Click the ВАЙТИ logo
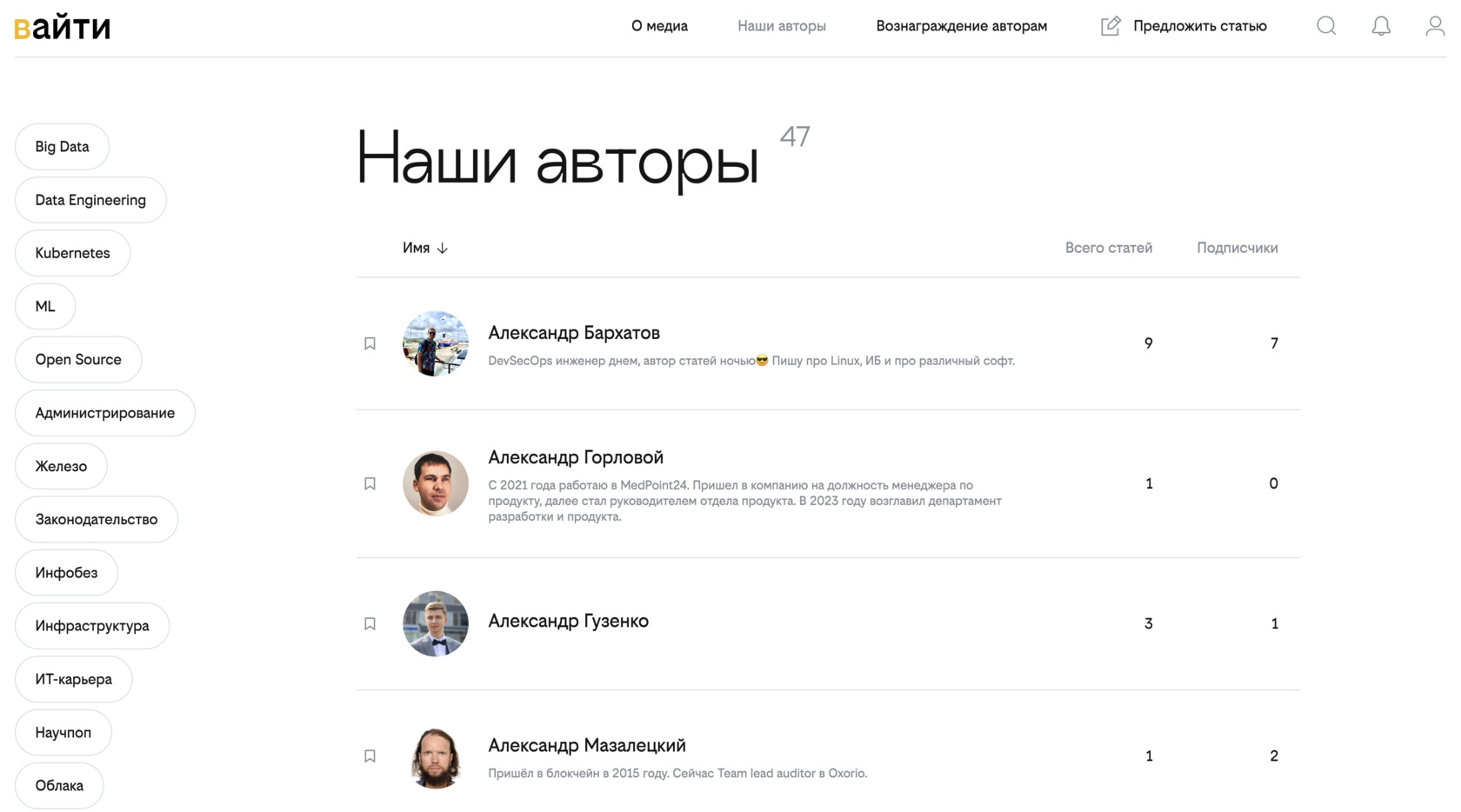Viewport: 1461px width, 812px height. pyautogui.click(x=62, y=26)
